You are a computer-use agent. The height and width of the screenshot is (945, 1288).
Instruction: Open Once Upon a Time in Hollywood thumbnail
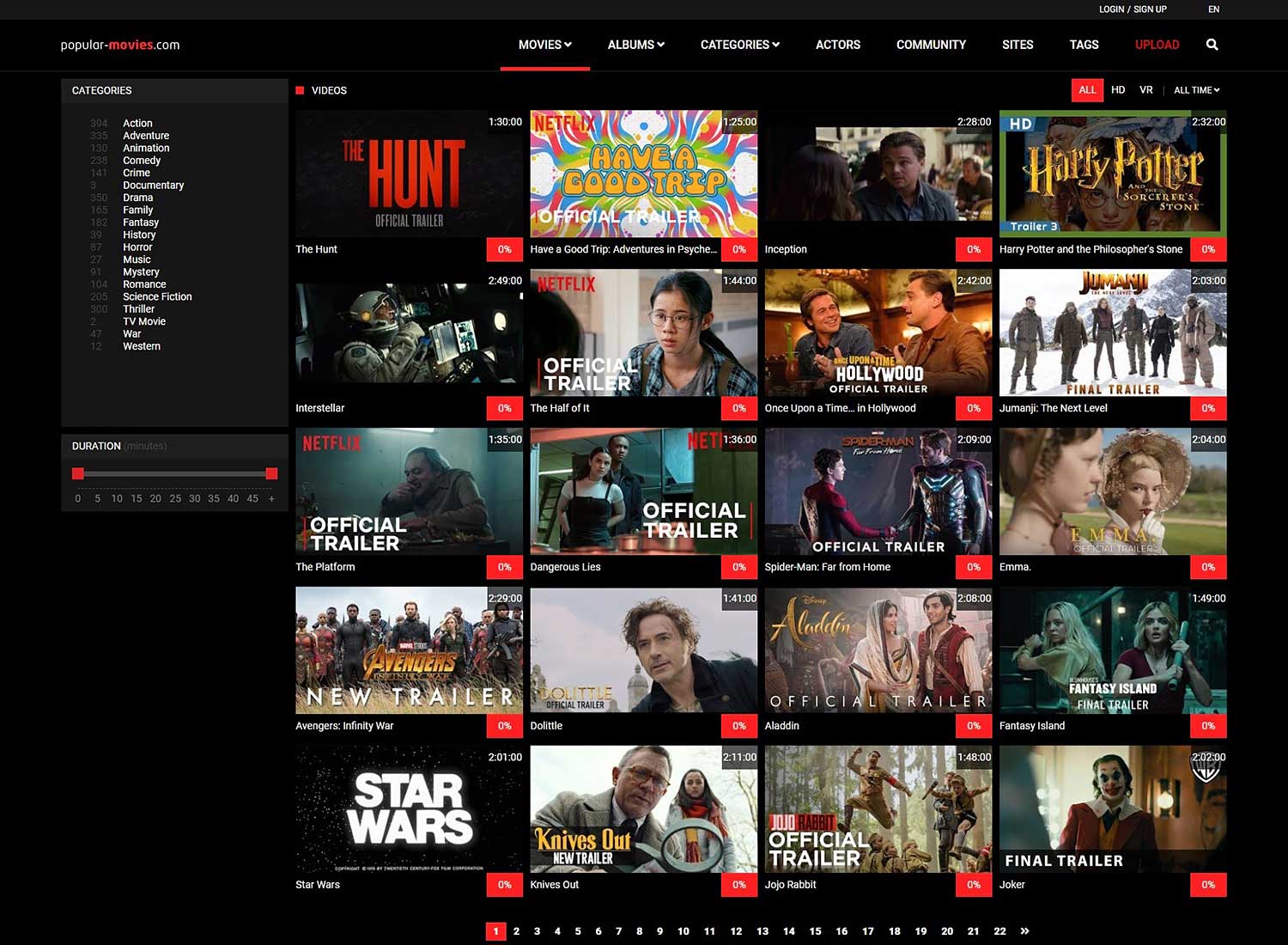878,332
